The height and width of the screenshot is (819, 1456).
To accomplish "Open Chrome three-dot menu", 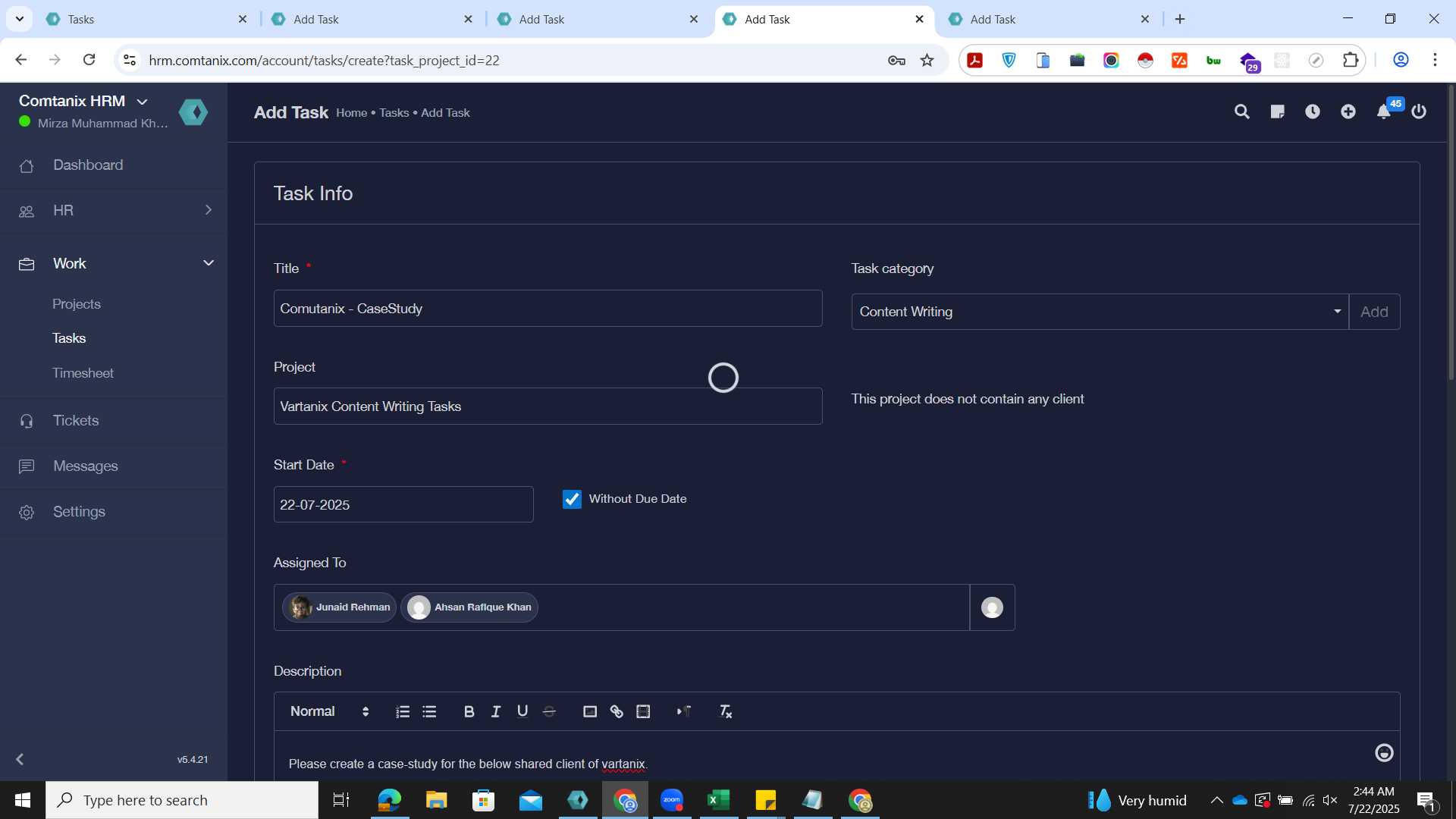I will pyautogui.click(x=1435, y=60).
